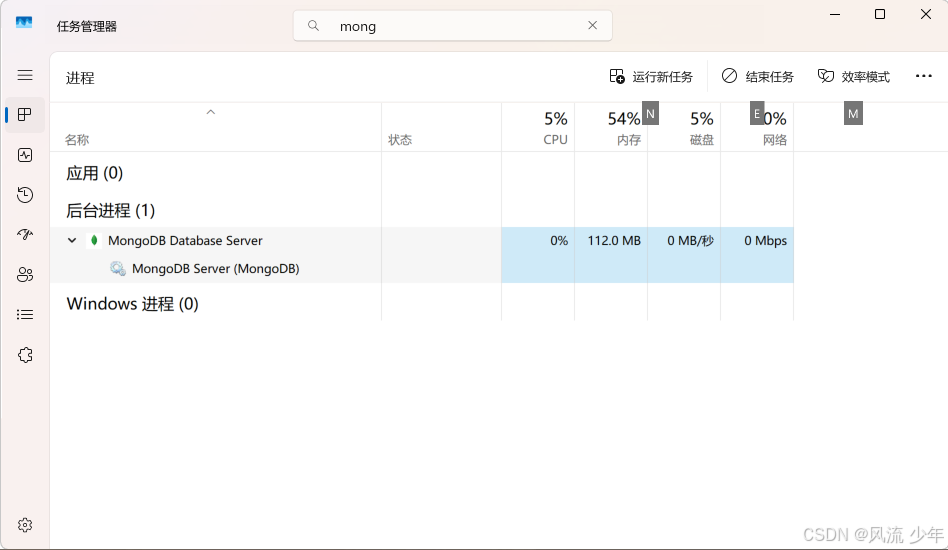The image size is (948, 550).
Task: Clear the search box text
Action: pos(592,25)
